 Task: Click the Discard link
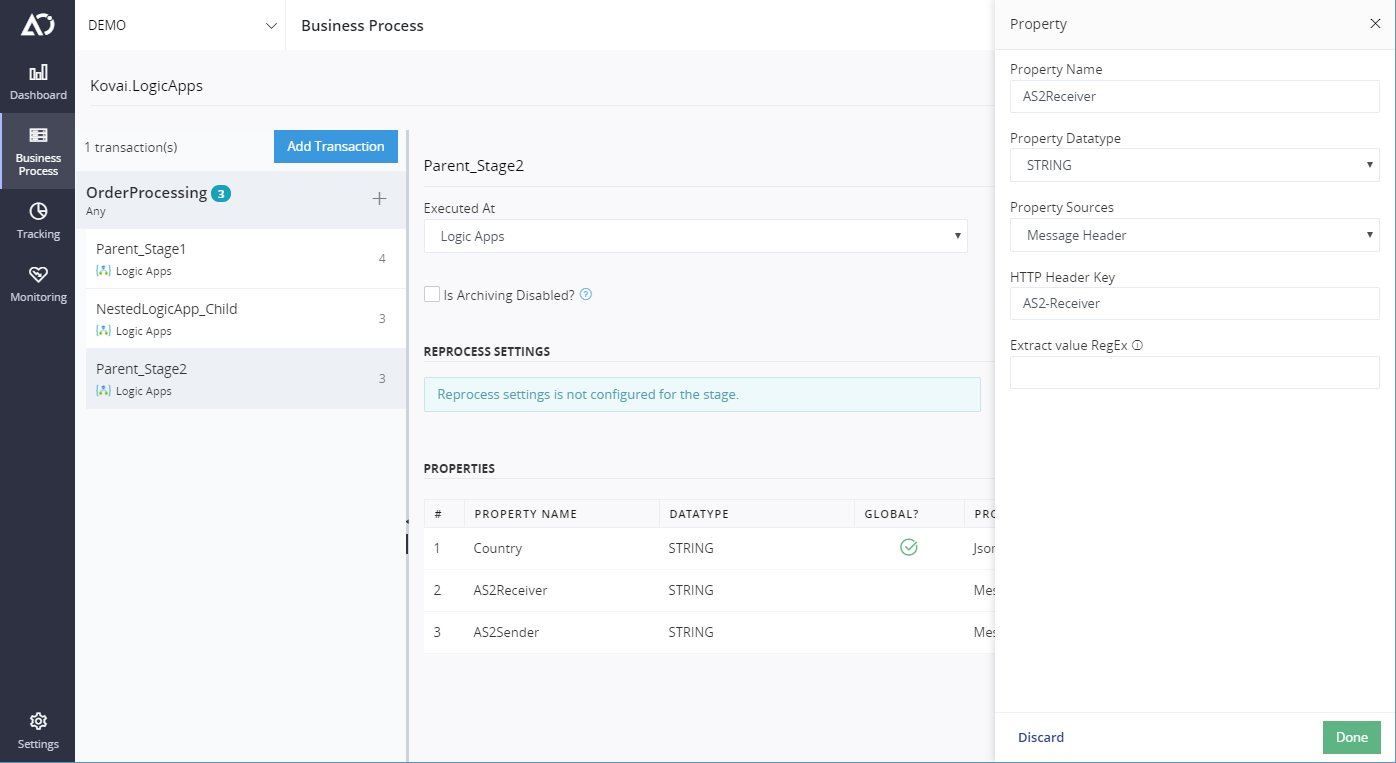coord(1041,737)
